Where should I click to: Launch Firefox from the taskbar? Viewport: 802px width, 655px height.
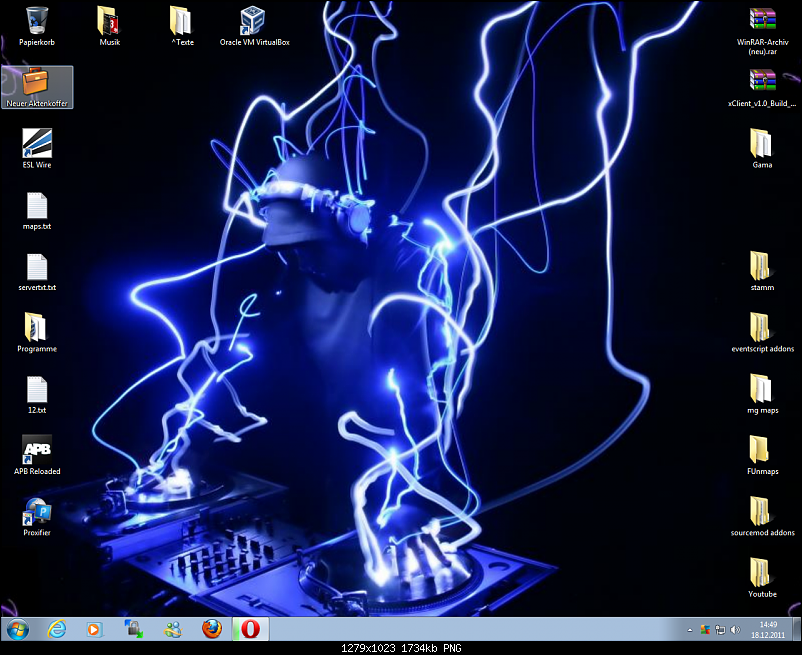[211, 629]
